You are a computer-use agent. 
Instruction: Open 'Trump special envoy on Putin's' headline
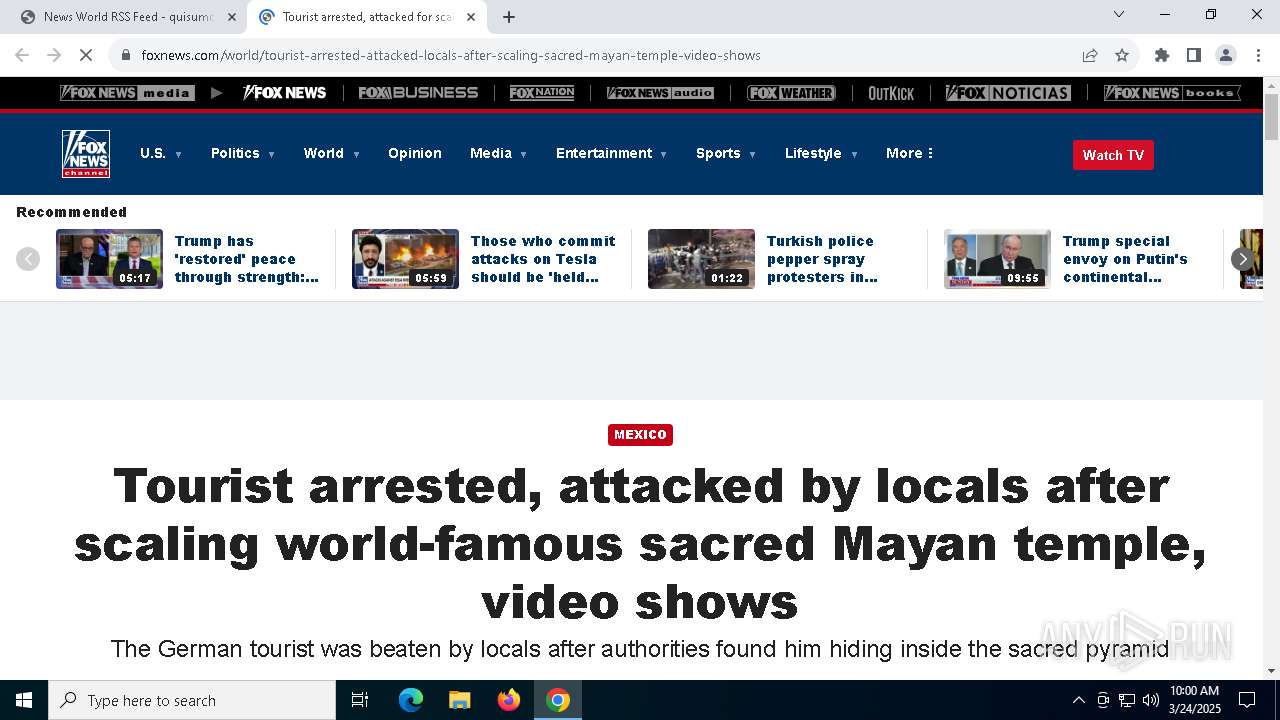[1125, 259]
